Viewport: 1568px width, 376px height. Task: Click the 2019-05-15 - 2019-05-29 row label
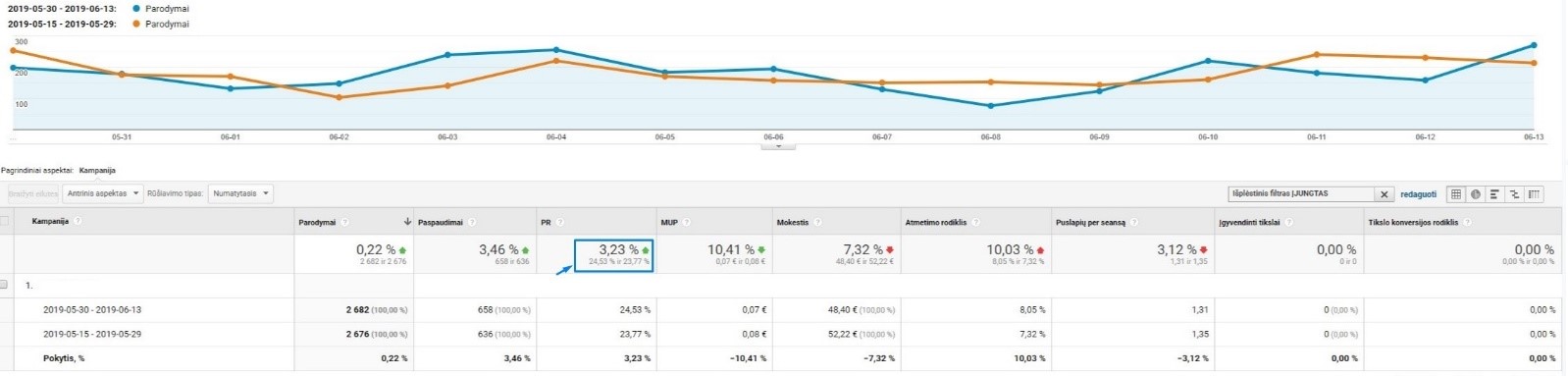[x=92, y=334]
